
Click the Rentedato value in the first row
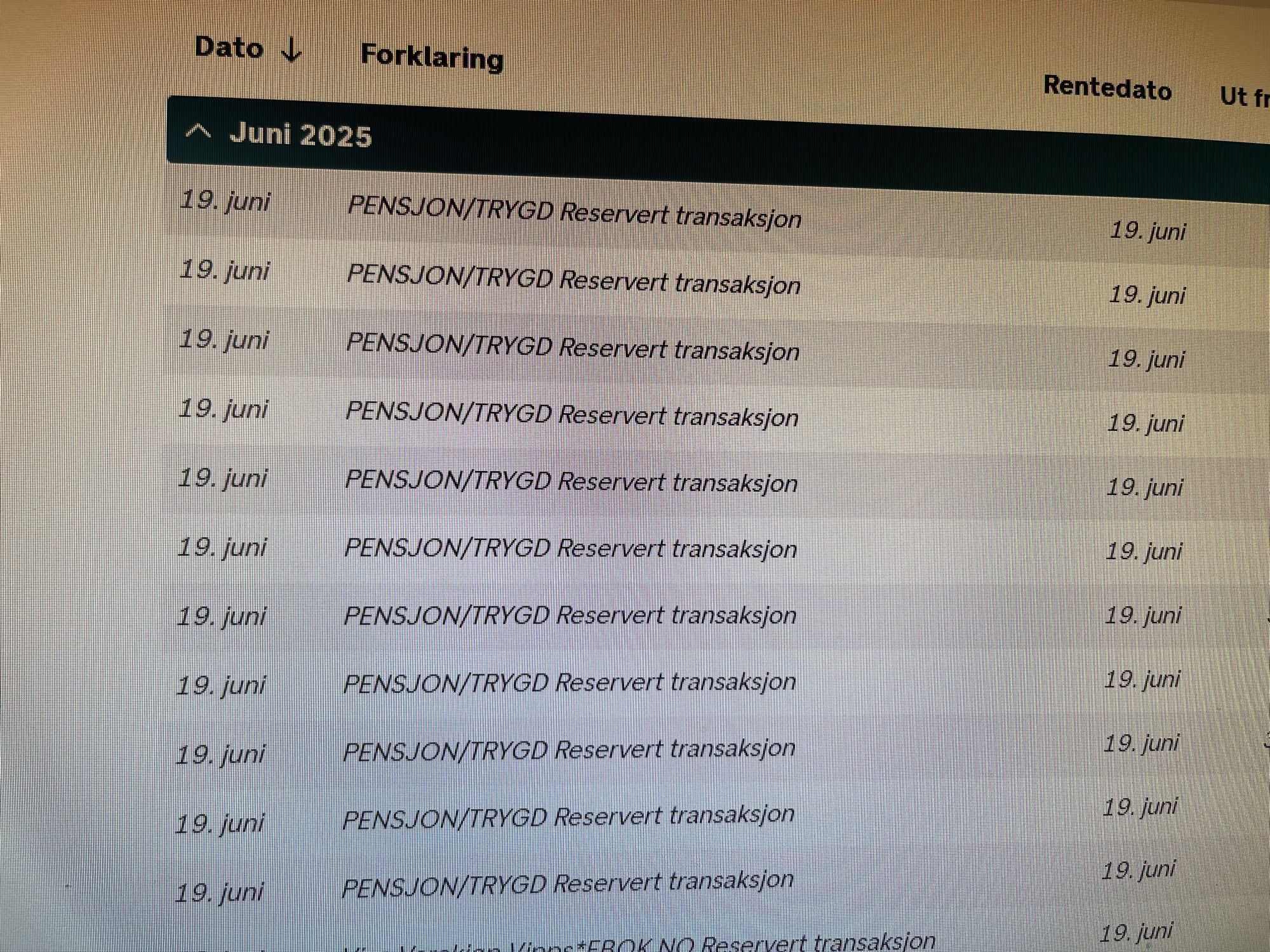[1147, 231]
